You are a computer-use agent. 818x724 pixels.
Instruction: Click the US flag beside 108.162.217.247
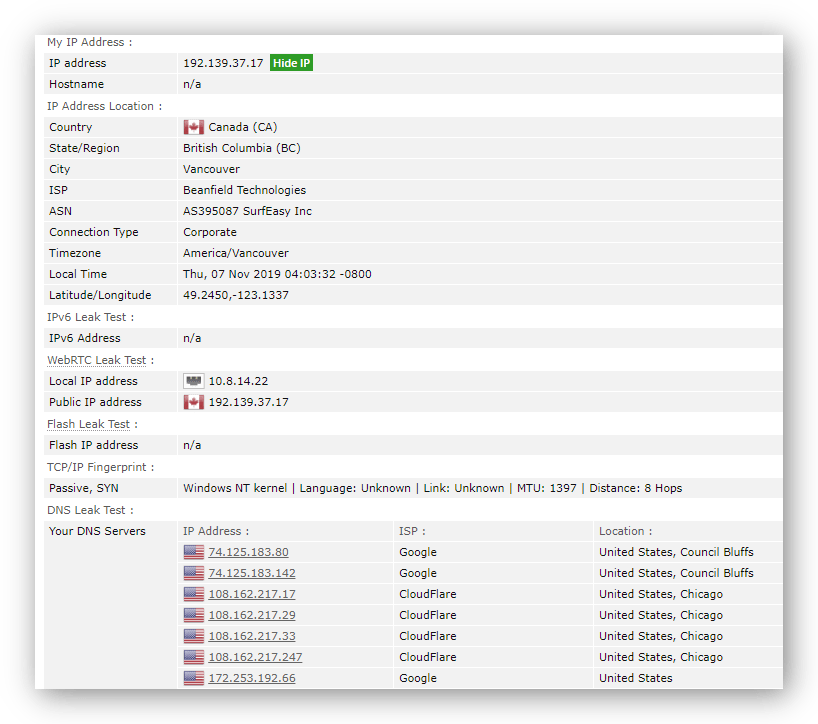click(x=194, y=657)
